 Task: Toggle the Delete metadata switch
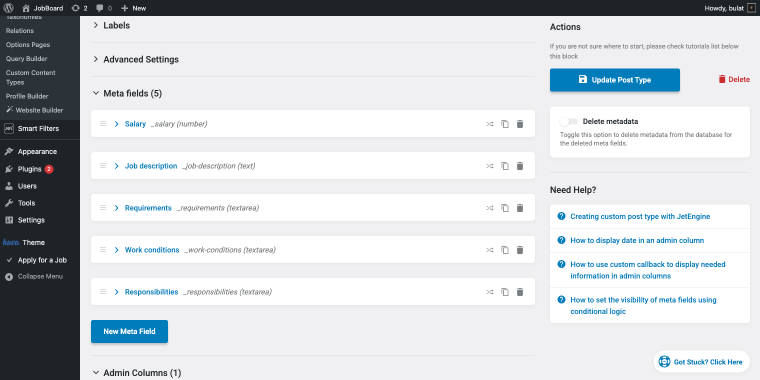click(x=569, y=122)
